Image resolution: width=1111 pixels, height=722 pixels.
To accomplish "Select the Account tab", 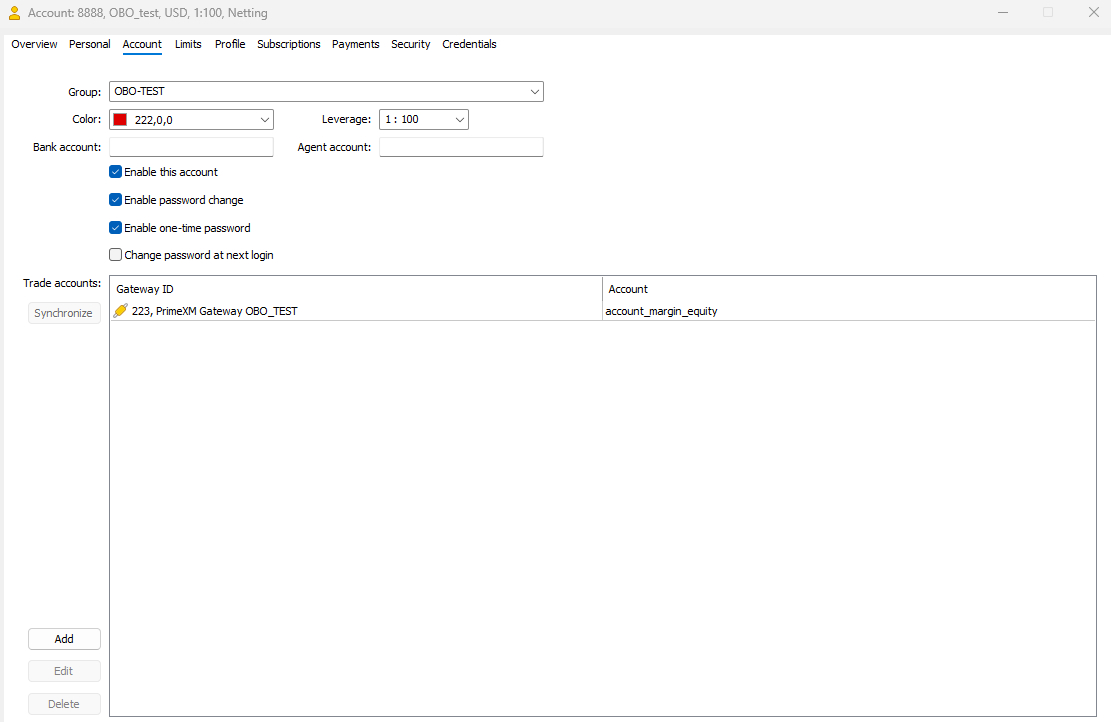I will (x=142, y=44).
